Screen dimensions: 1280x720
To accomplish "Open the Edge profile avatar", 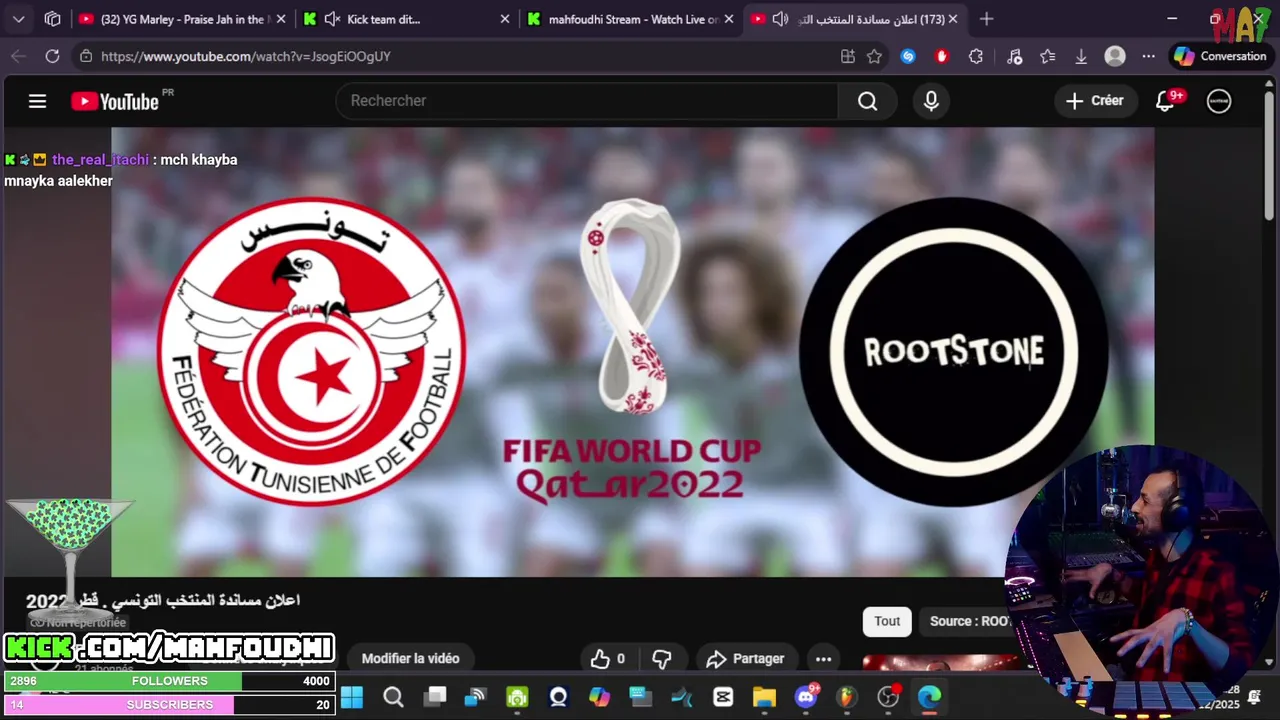I will pos(1115,57).
